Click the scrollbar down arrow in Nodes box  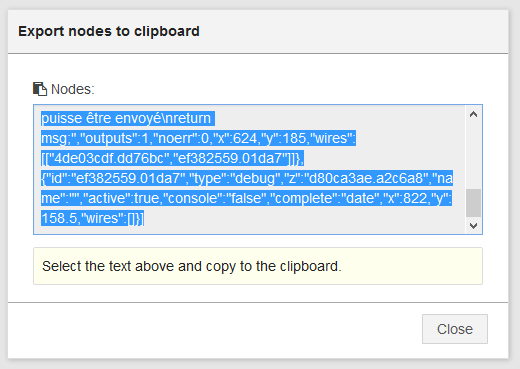473,226
